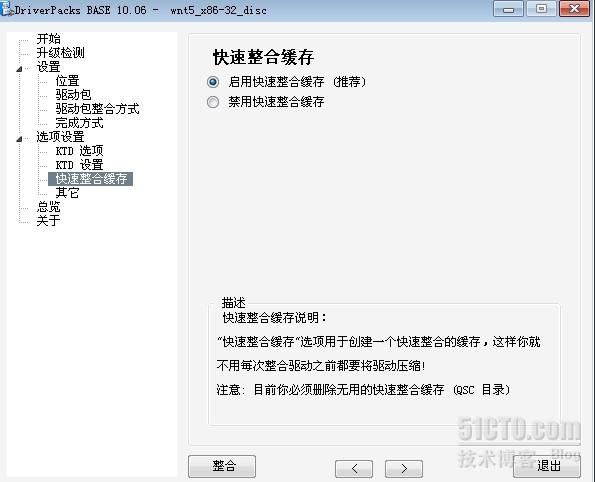Viewport: 595px width, 482px height.
Task: Open the 升级检测 tree item
Action: pos(60,53)
